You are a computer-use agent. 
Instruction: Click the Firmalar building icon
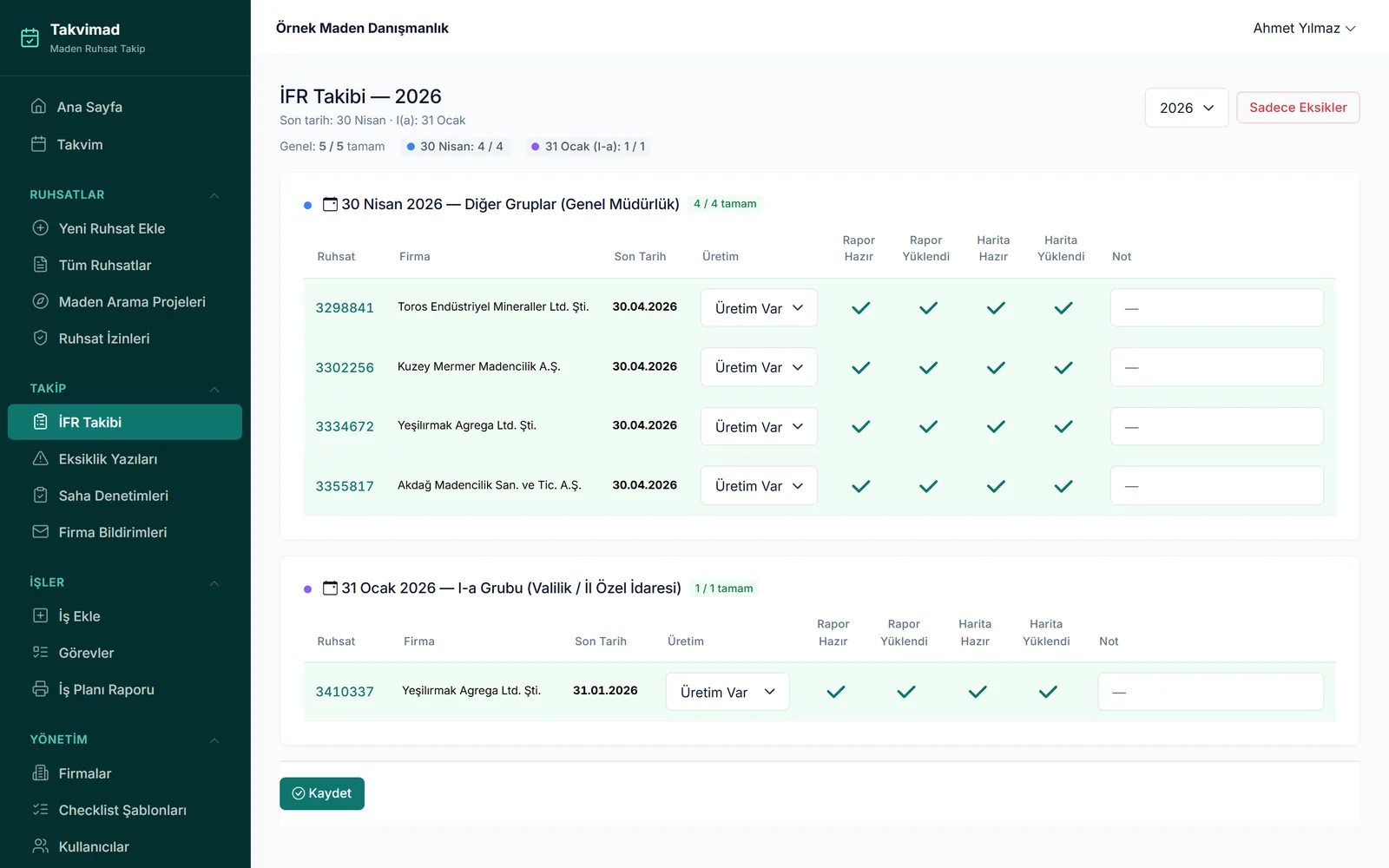click(40, 773)
